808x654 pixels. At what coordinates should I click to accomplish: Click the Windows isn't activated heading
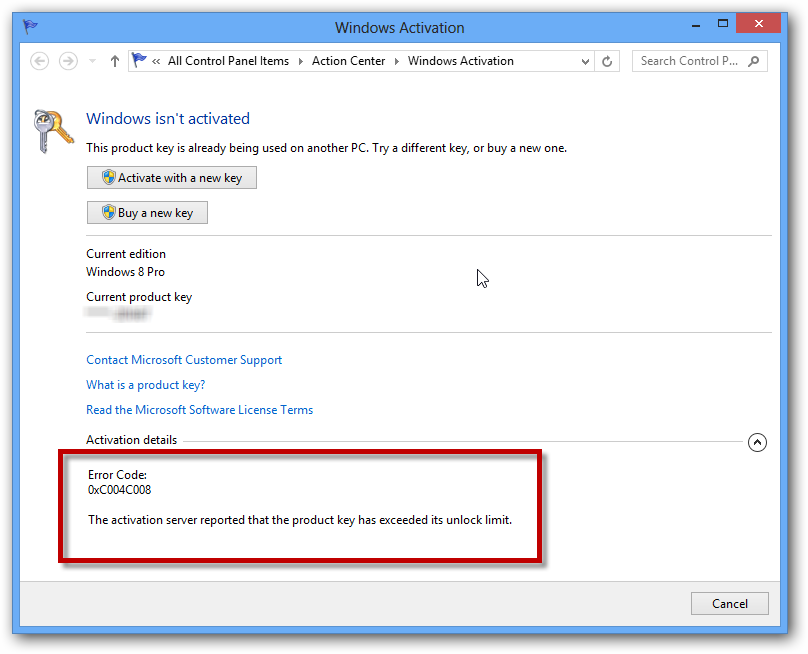168,119
